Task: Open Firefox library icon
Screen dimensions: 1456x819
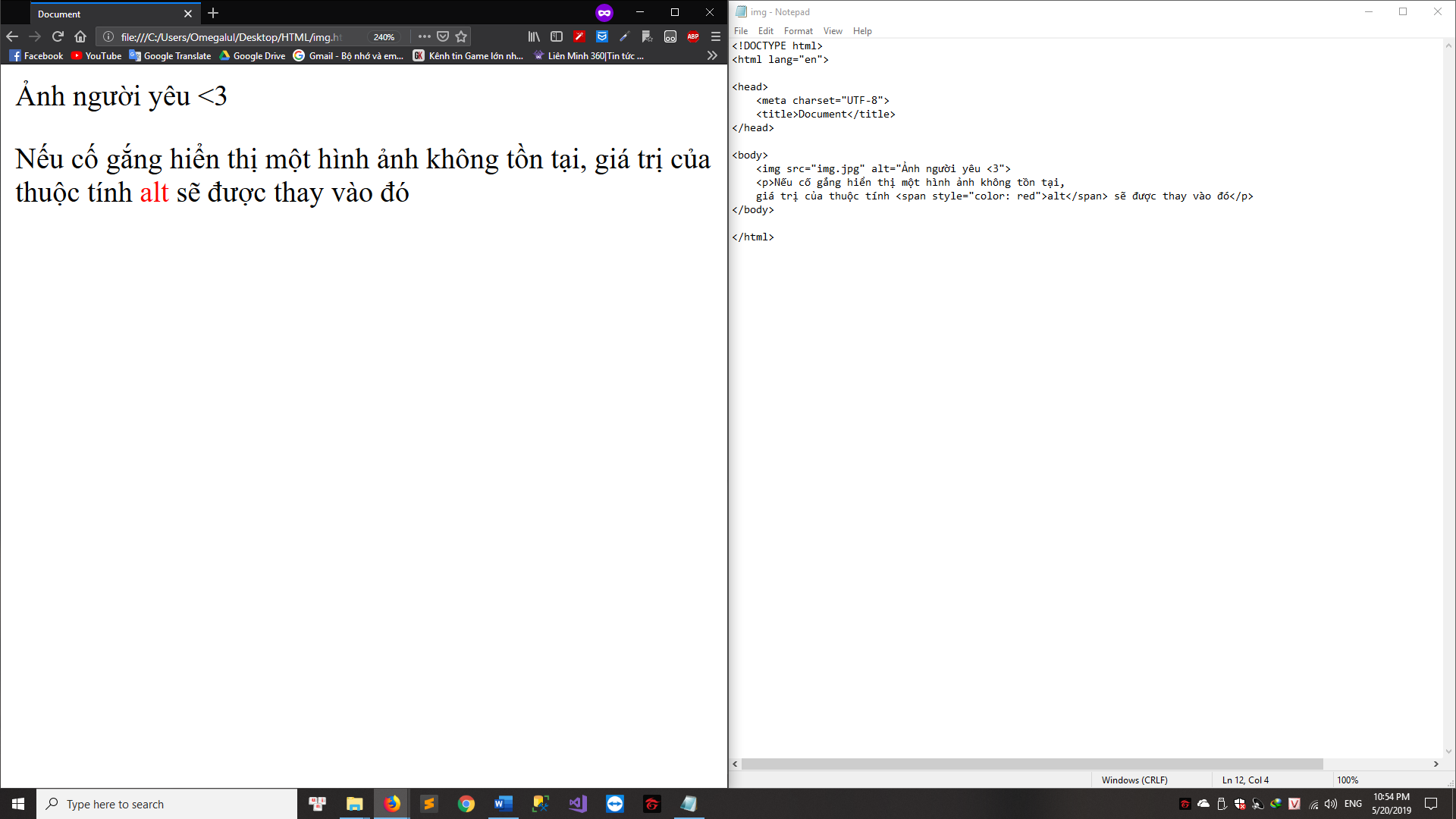Action: point(534,36)
